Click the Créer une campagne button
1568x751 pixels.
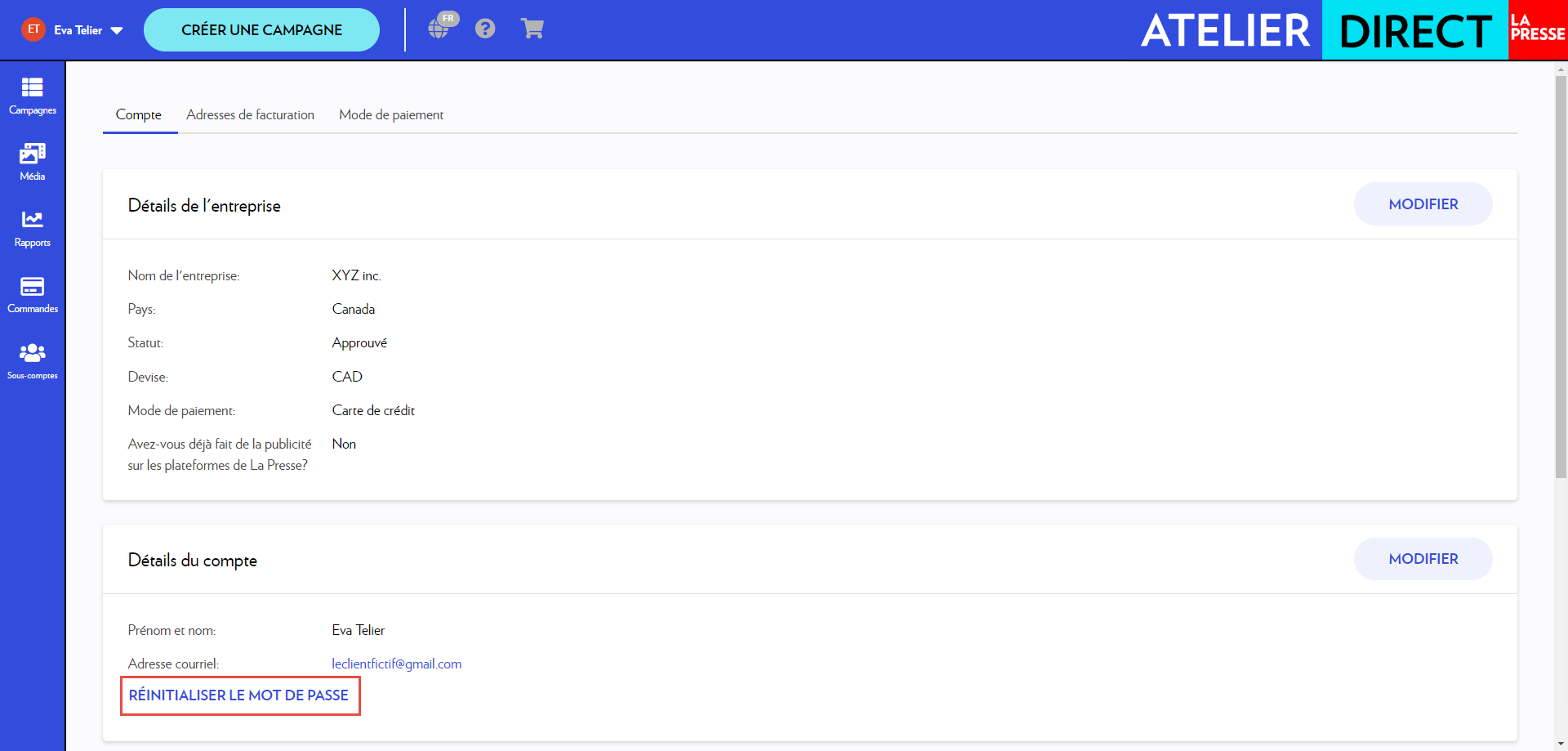[261, 30]
